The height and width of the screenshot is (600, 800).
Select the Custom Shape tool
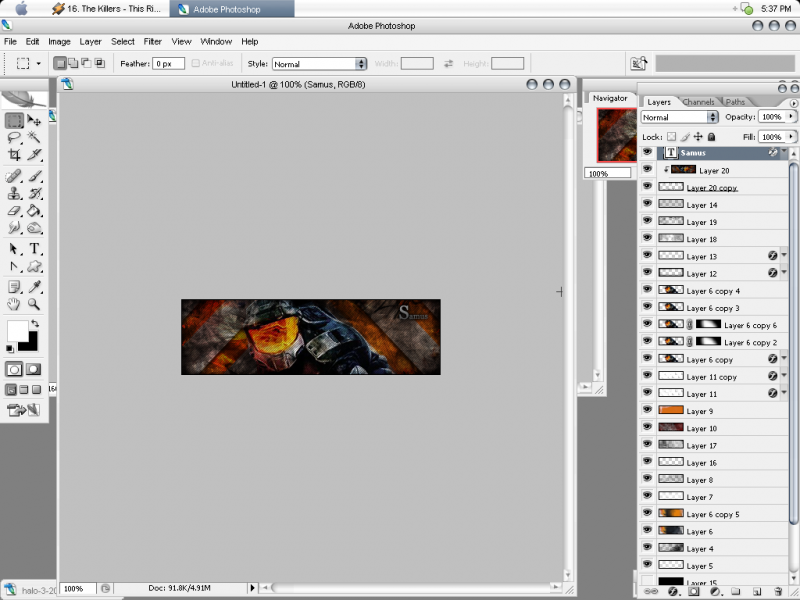click(34, 266)
